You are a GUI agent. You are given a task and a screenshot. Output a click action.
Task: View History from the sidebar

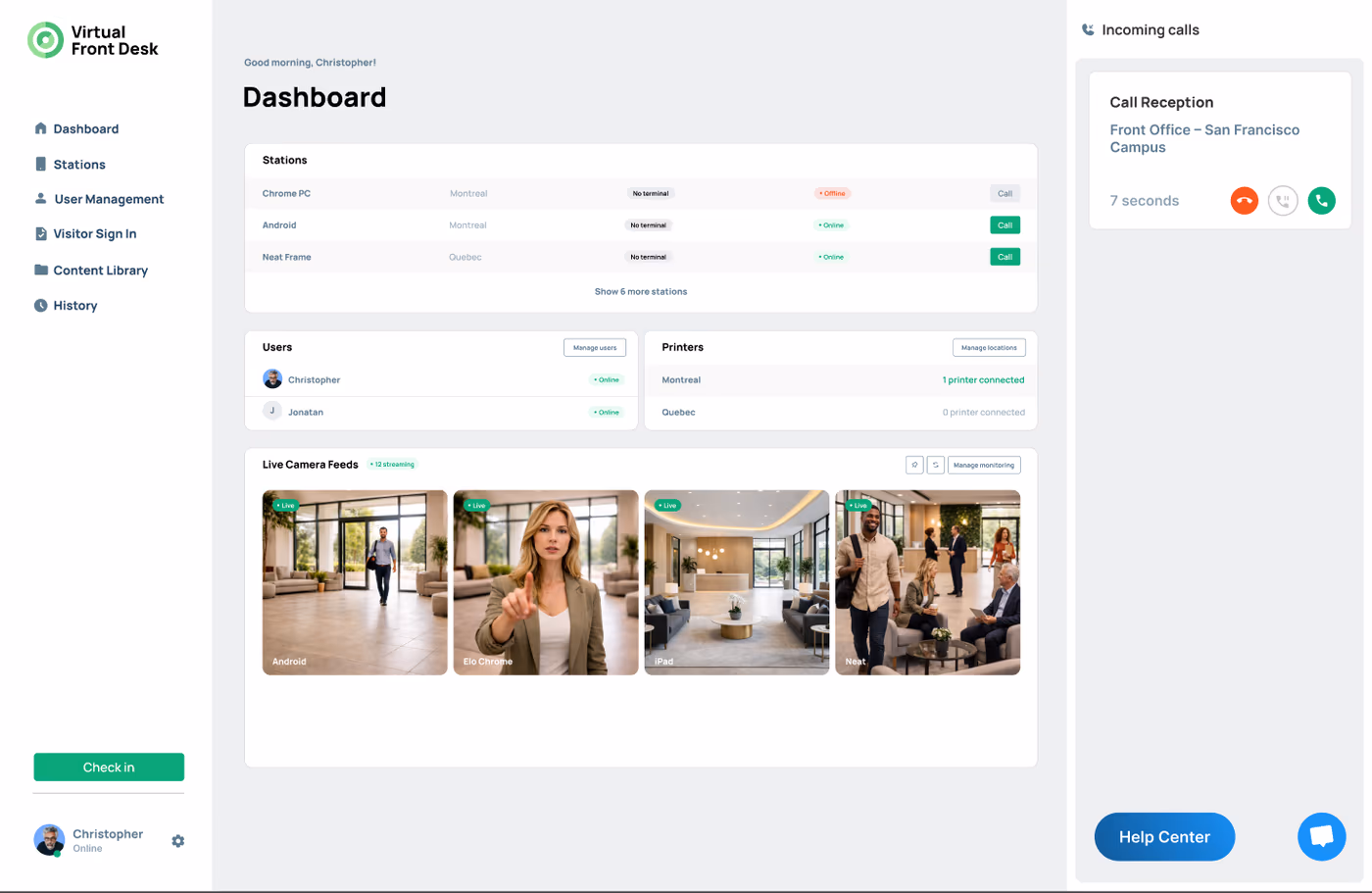(x=74, y=305)
